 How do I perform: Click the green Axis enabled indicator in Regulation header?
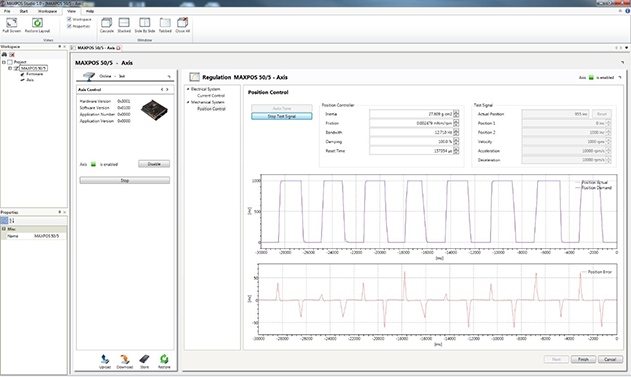click(591, 77)
